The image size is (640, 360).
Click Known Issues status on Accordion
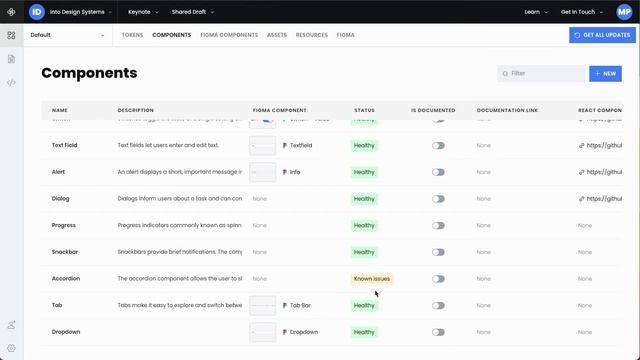(x=372, y=279)
